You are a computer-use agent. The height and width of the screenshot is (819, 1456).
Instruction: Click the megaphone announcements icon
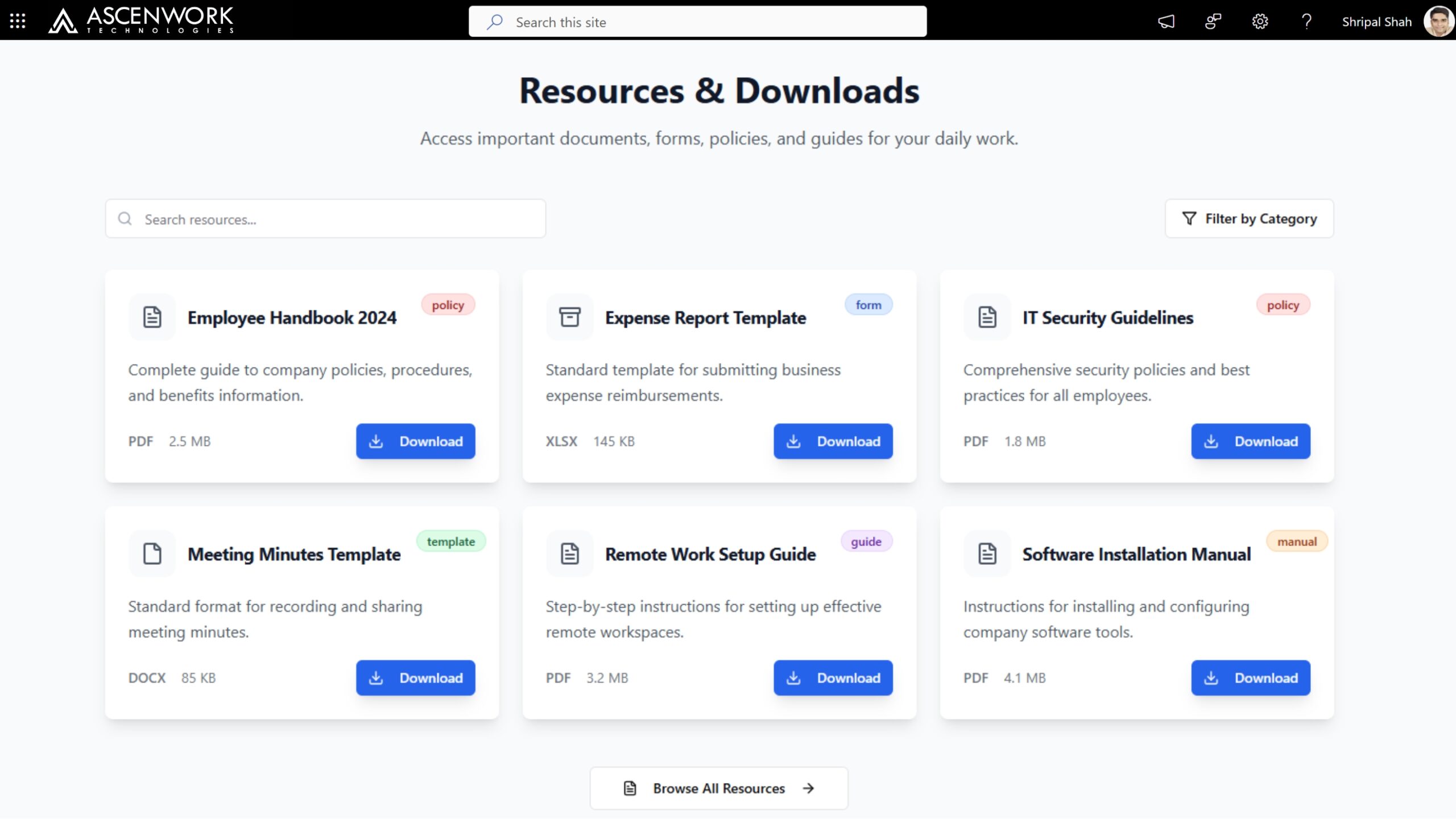click(1166, 22)
